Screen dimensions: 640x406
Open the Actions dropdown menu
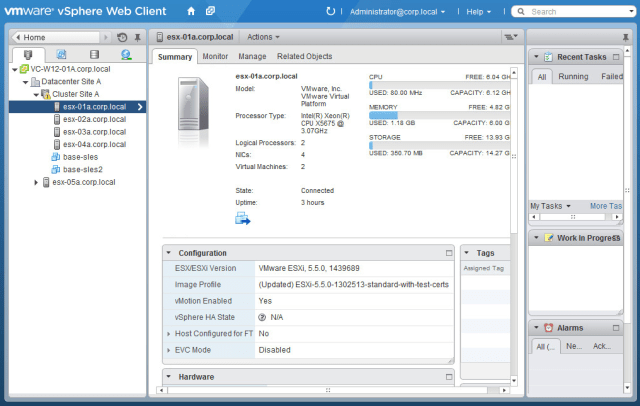(265, 36)
